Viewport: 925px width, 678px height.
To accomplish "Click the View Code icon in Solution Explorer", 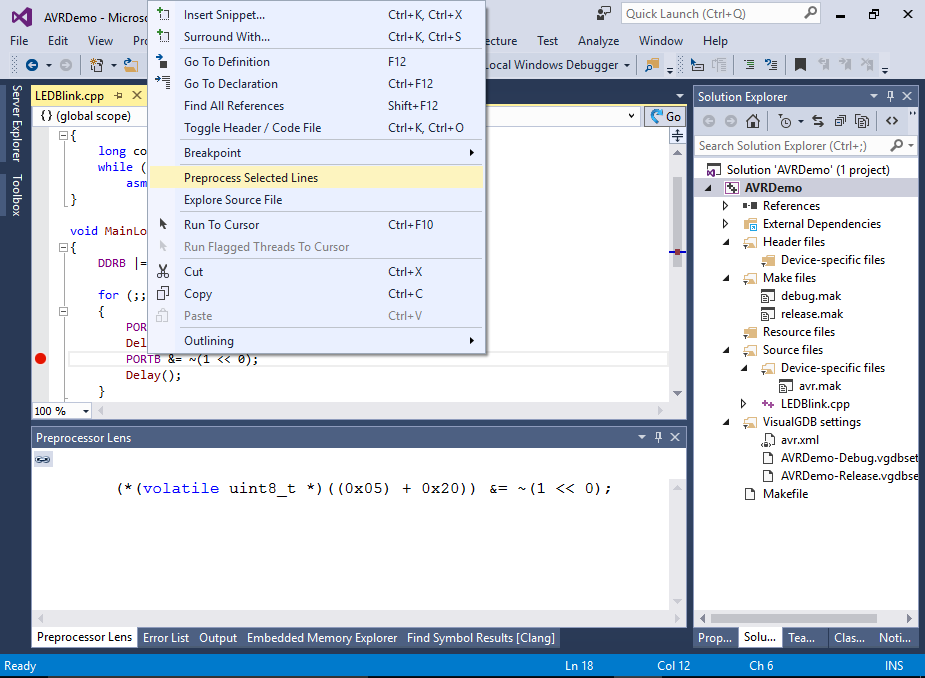I will pos(891,121).
